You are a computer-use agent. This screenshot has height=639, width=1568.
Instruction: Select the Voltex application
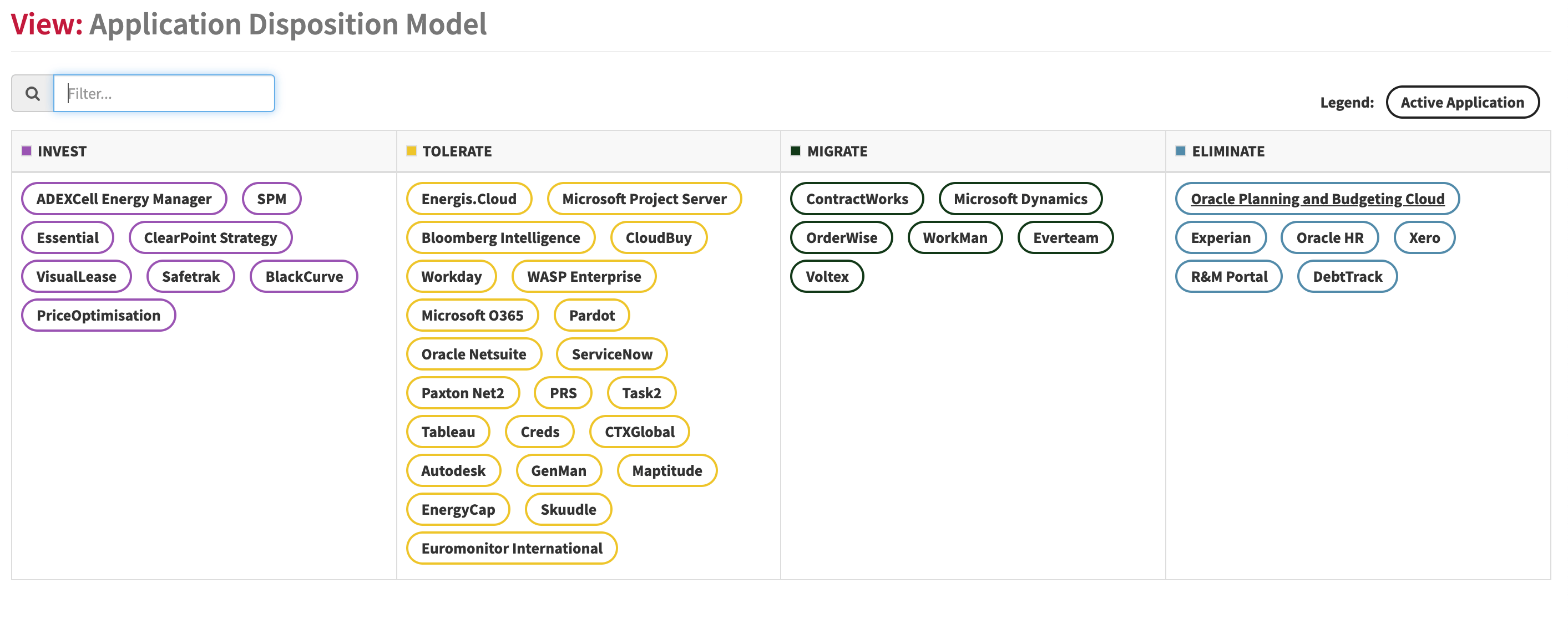(x=827, y=277)
